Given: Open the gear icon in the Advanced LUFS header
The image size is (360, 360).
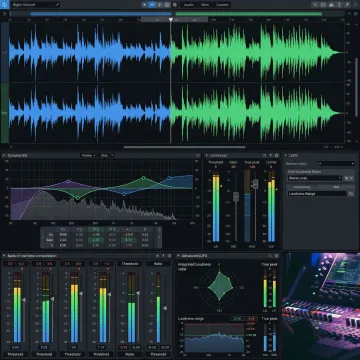Looking at the screenshot, I should 276,256.
